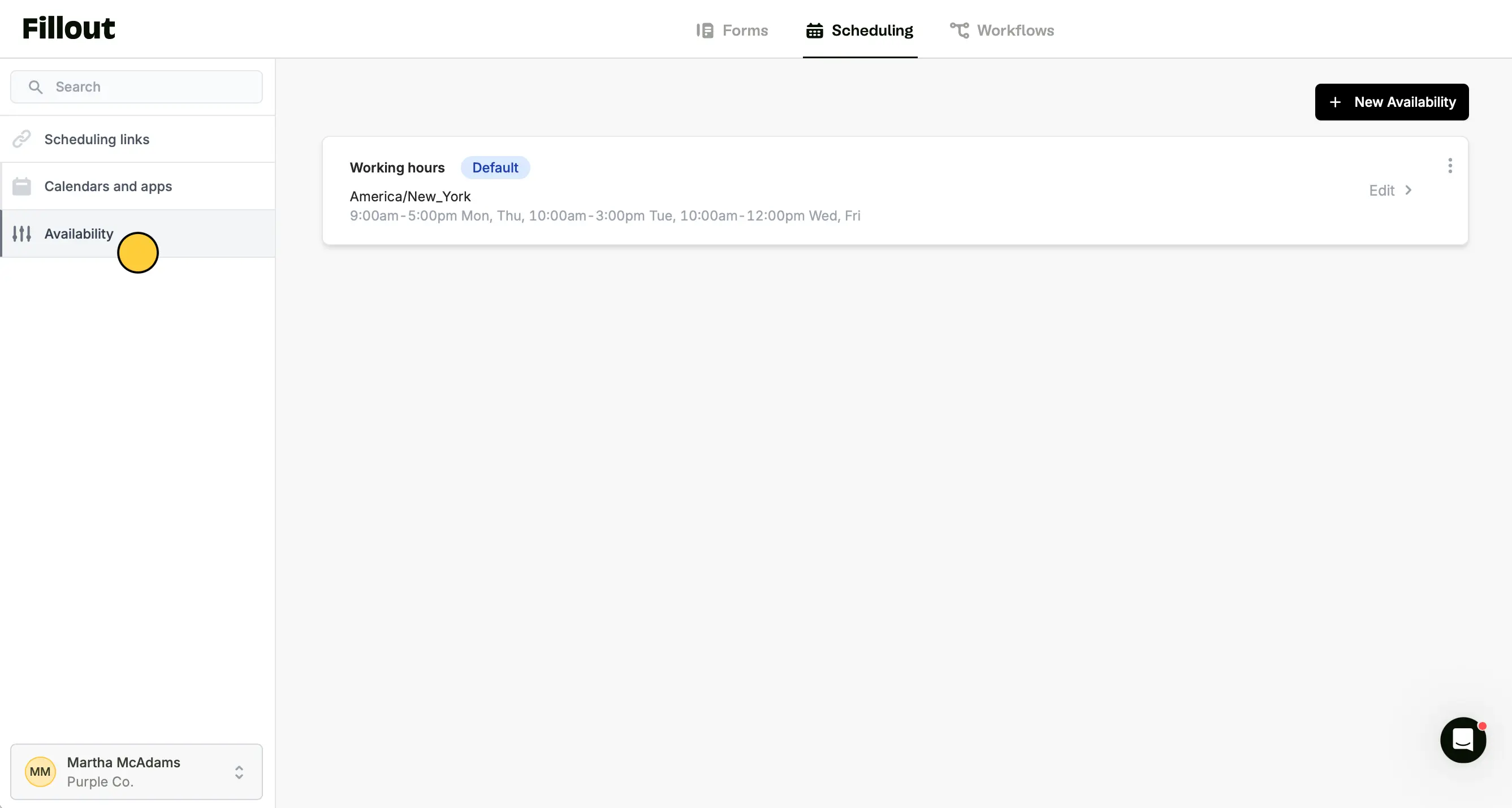Viewport: 1512px width, 808px height.
Task: Click the search magnifier icon
Action: click(x=35, y=87)
